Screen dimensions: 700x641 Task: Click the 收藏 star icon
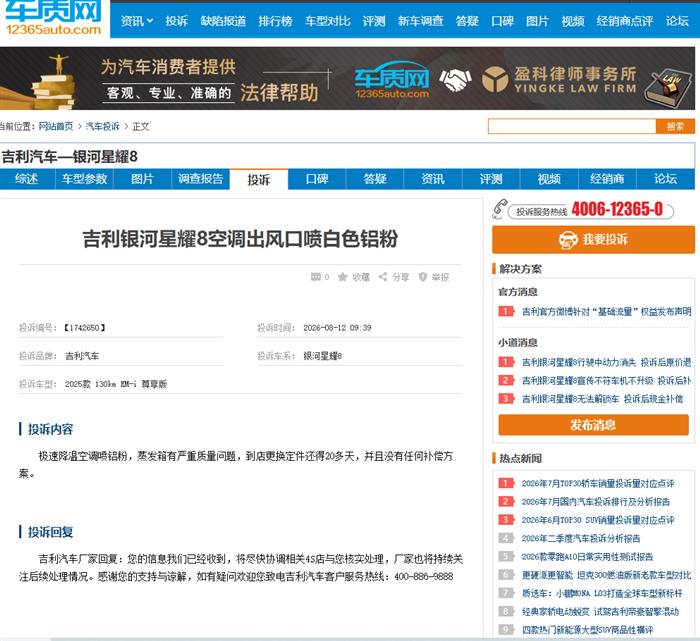342,277
